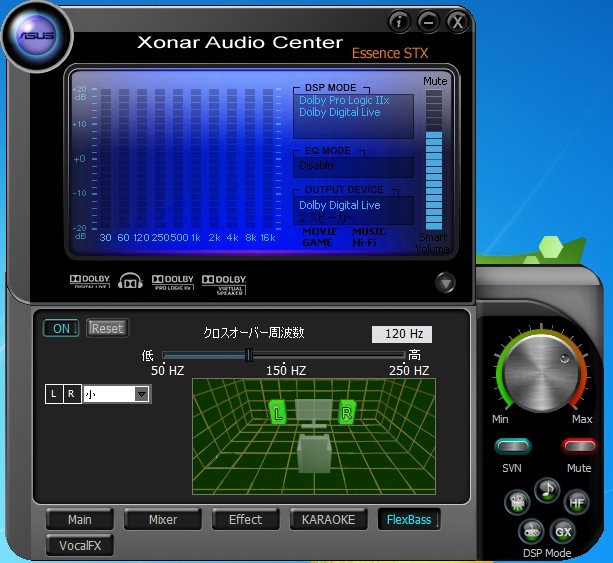The width and height of the screenshot is (613, 563).
Task: Toggle FlexBass ON button
Action: pyautogui.click(x=61, y=328)
